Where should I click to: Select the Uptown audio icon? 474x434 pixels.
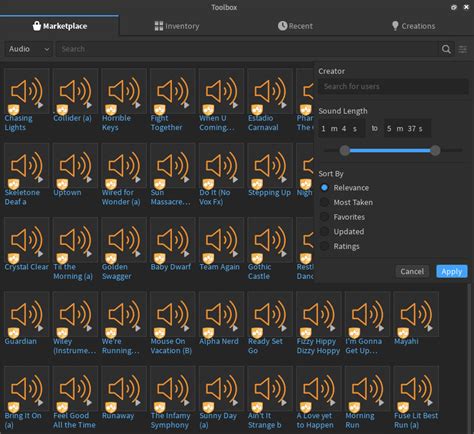(75, 165)
